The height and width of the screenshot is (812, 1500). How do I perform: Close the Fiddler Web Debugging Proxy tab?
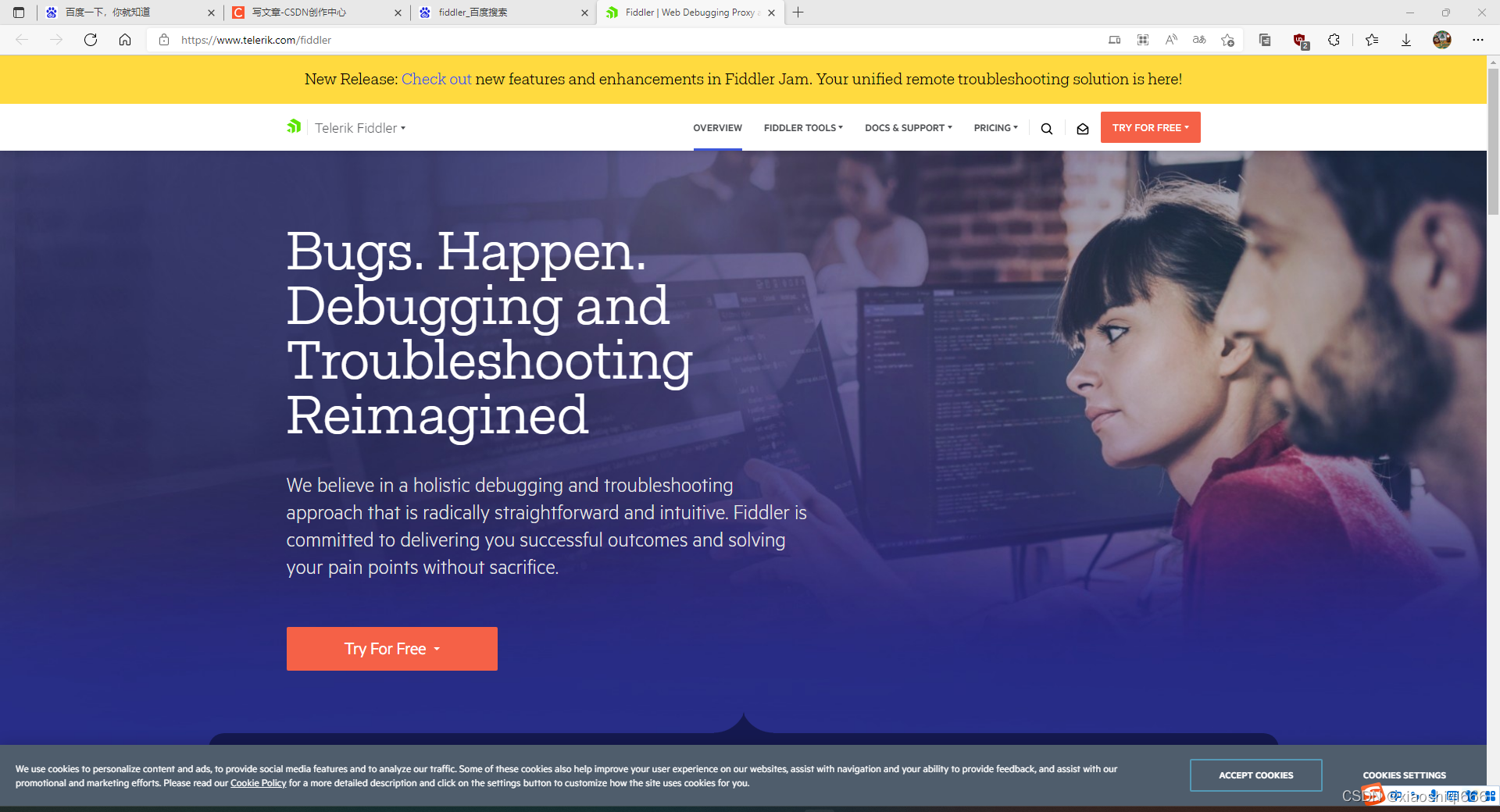click(x=771, y=12)
